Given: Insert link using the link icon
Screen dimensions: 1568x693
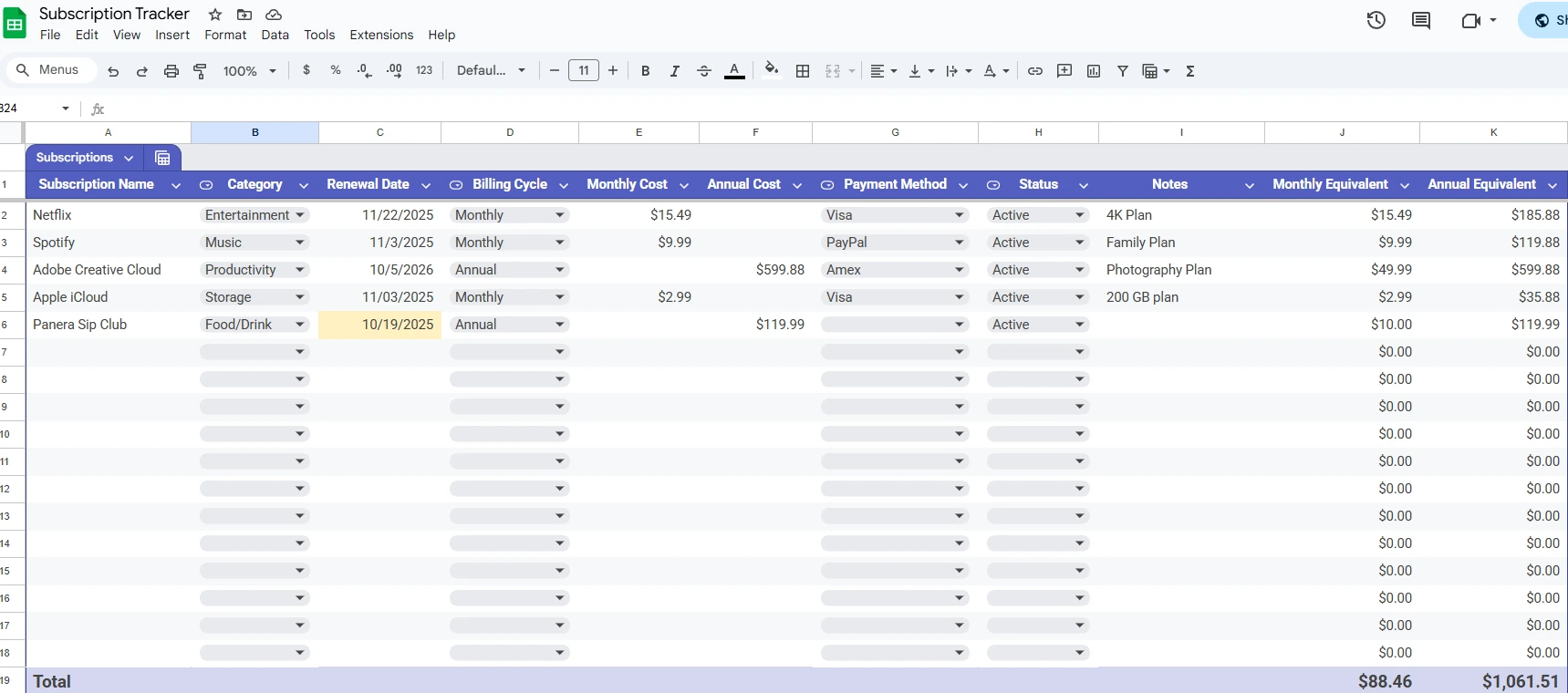Looking at the screenshot, I should (x=1035, y=71).
